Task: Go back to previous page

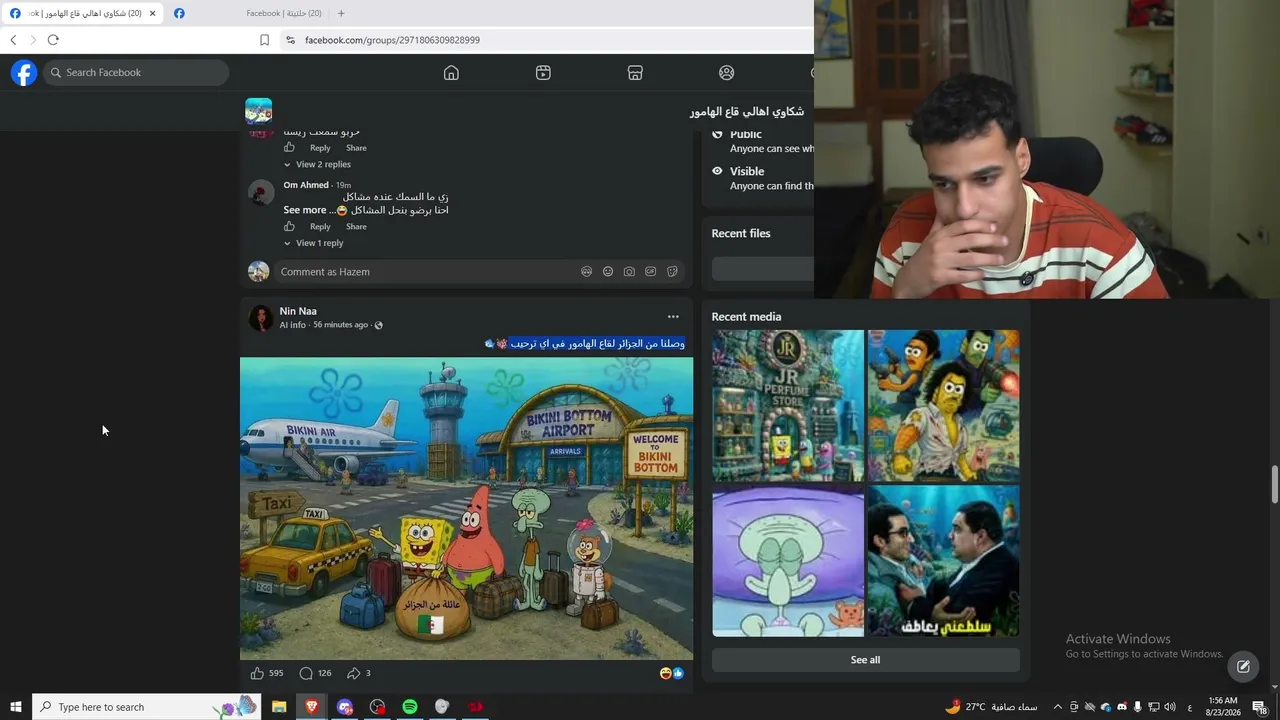Action: [13, 40]
